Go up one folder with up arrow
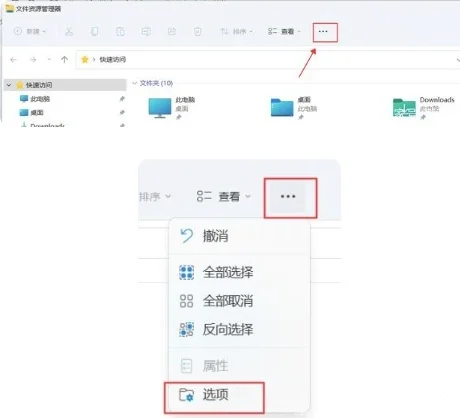The image size is (460, 418). 64,60
